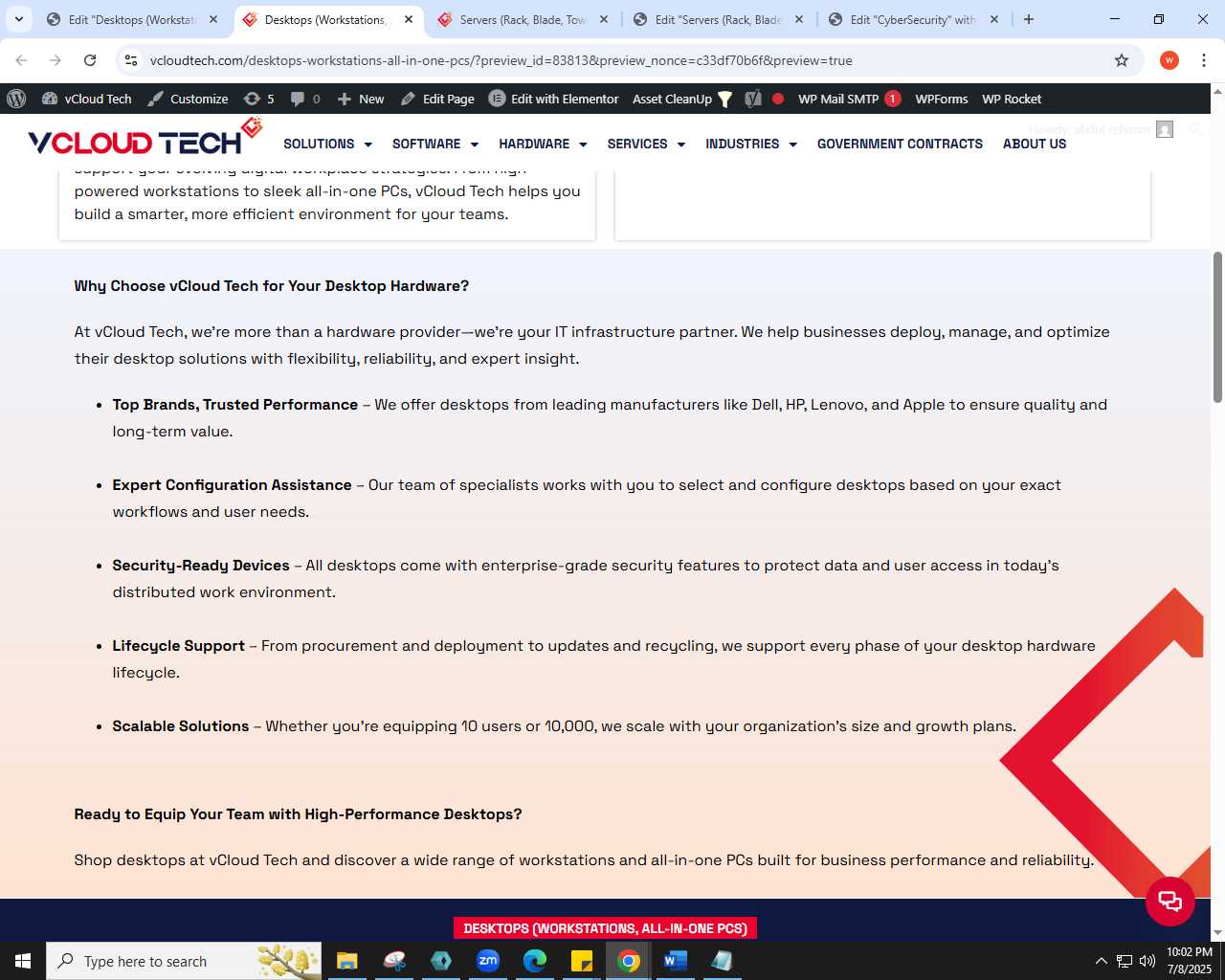This screenshot has width=1225, height=980.
Task: Reload the current page
Action: point(90,60)
